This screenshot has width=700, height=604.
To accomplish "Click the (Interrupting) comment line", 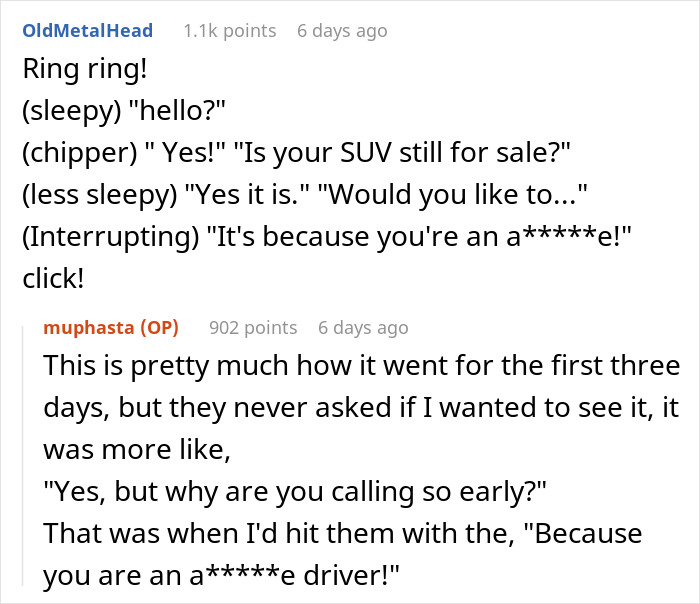I will [x=327, y=237].
